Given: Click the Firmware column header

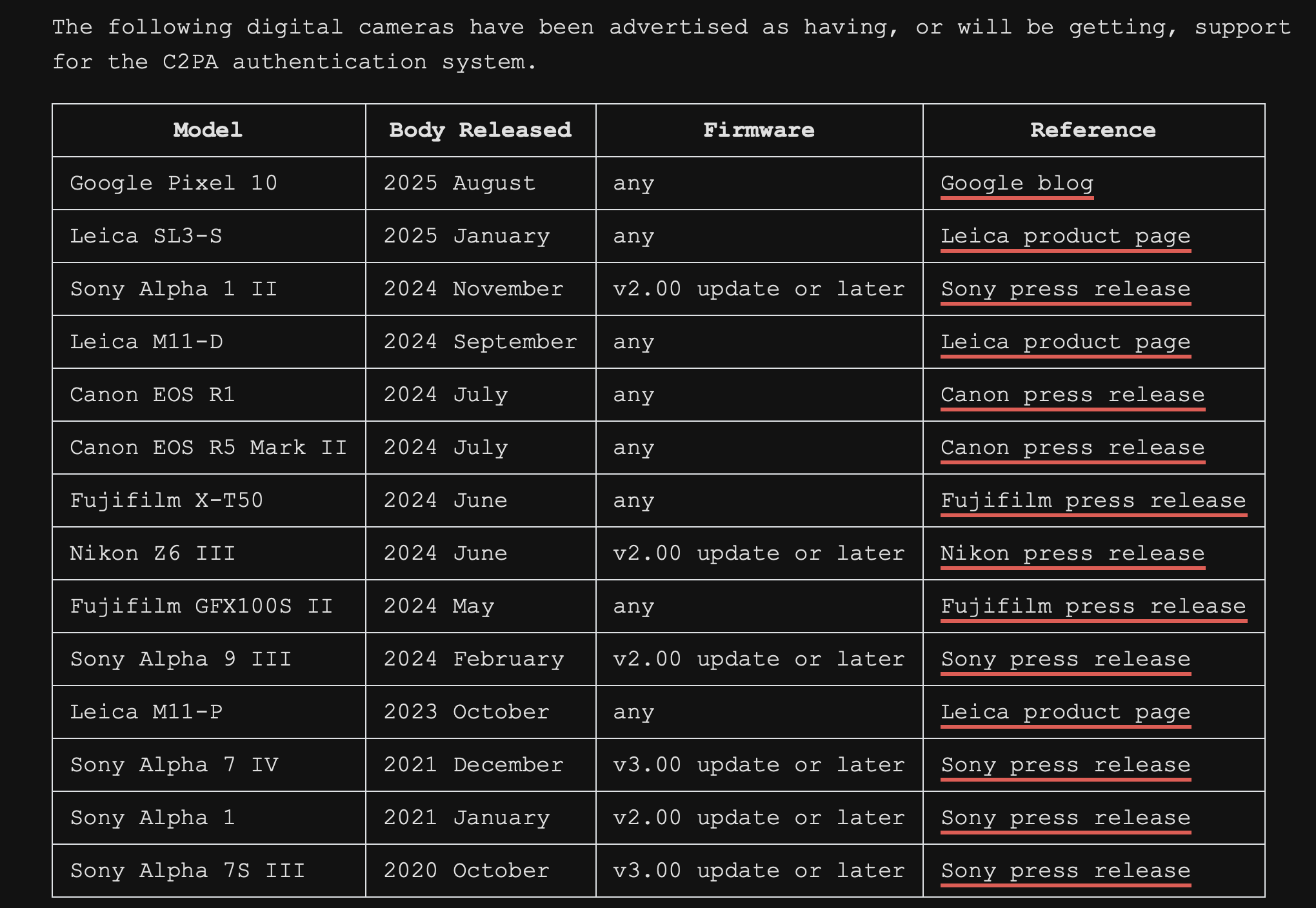Looking at the screenshot, I should point(759,130).
